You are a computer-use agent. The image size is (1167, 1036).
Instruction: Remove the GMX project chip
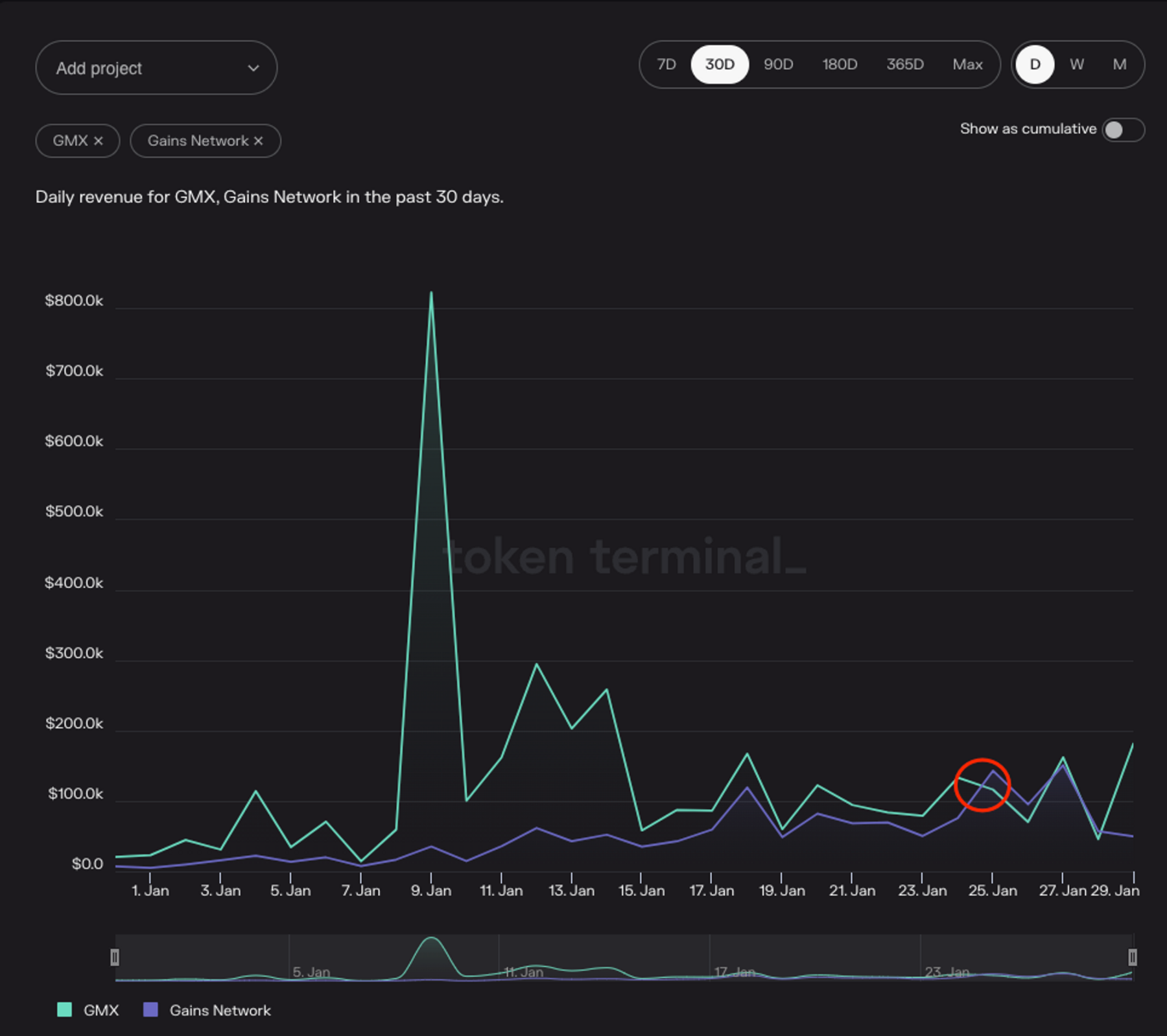pyautogui.click(x=99, y=141)
